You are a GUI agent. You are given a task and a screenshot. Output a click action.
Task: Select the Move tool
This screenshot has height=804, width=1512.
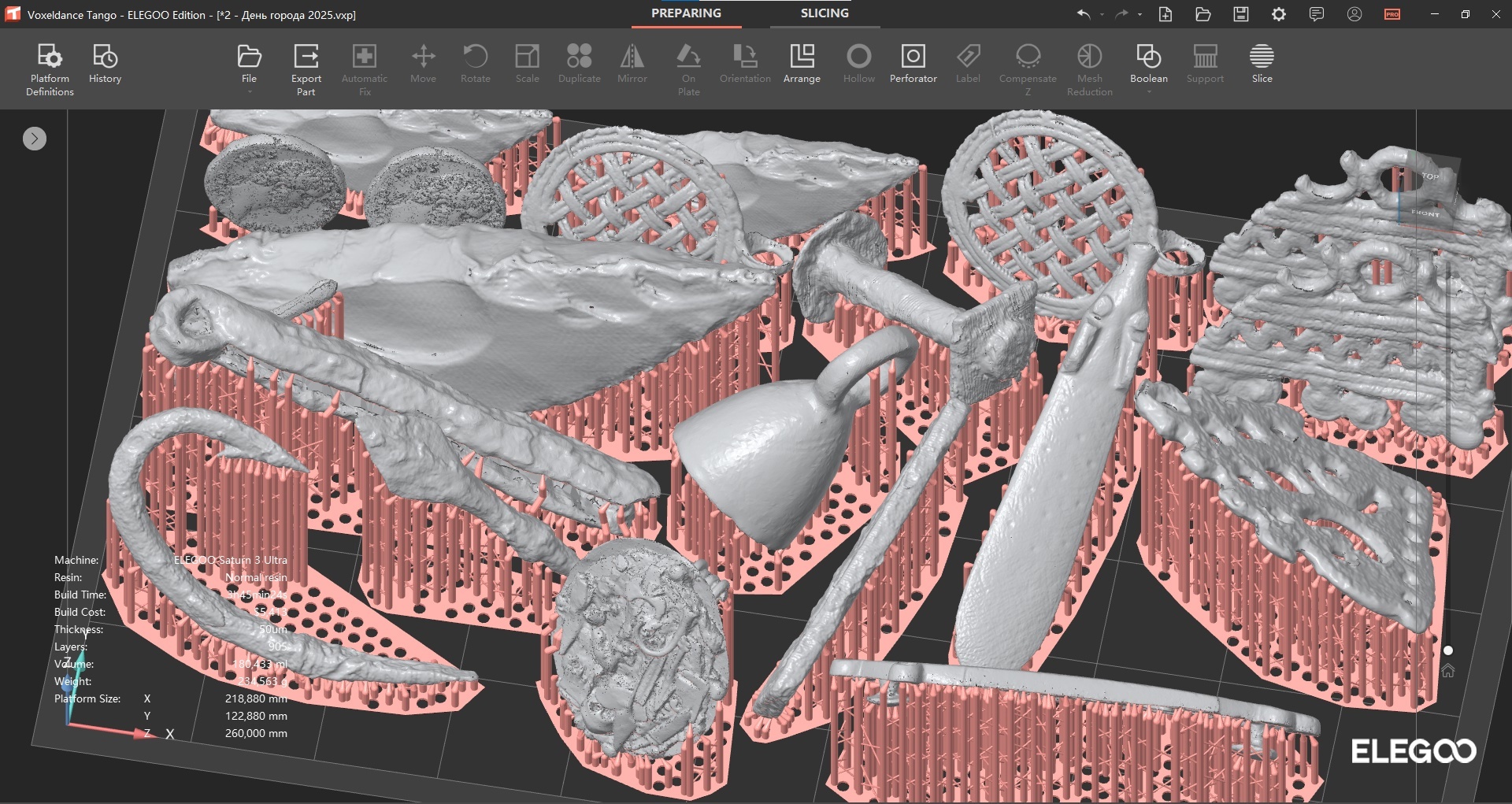pos(423,63)
